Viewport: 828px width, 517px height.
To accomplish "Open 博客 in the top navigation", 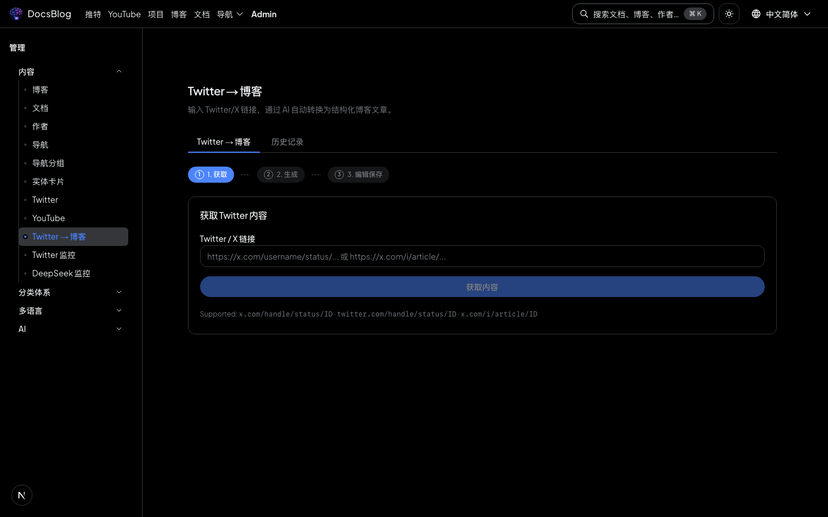I will click(178, 14).
